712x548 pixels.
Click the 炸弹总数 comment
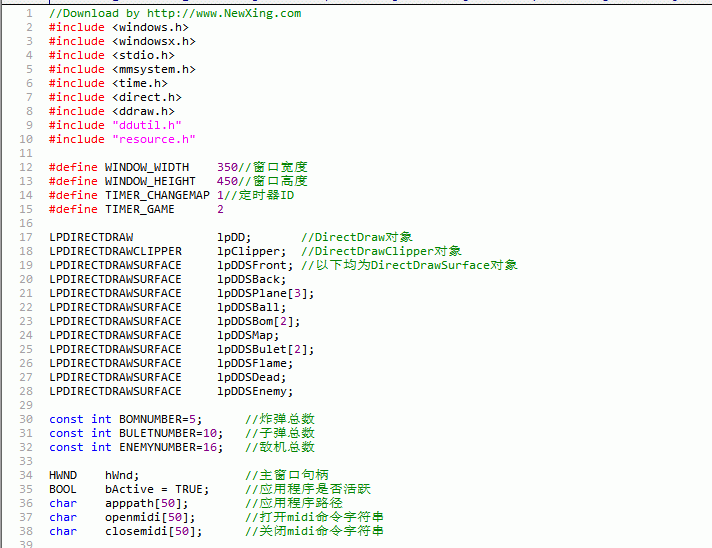click(x=280, y=420)
